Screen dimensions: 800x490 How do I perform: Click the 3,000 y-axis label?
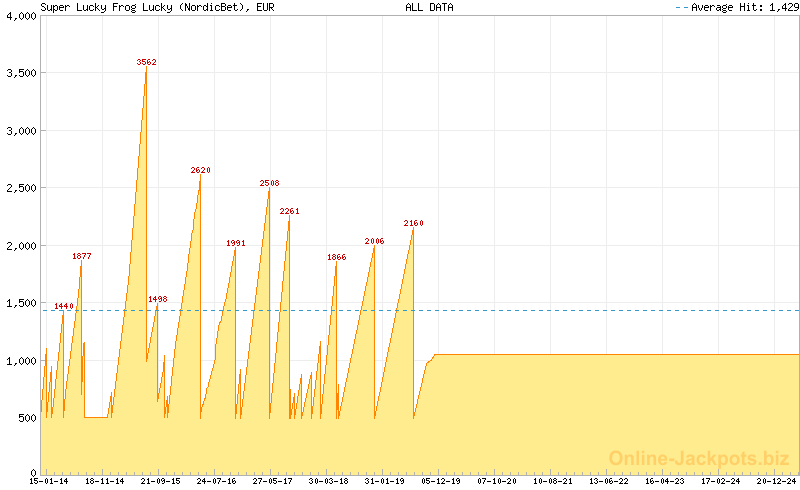(x=21, y=131)
